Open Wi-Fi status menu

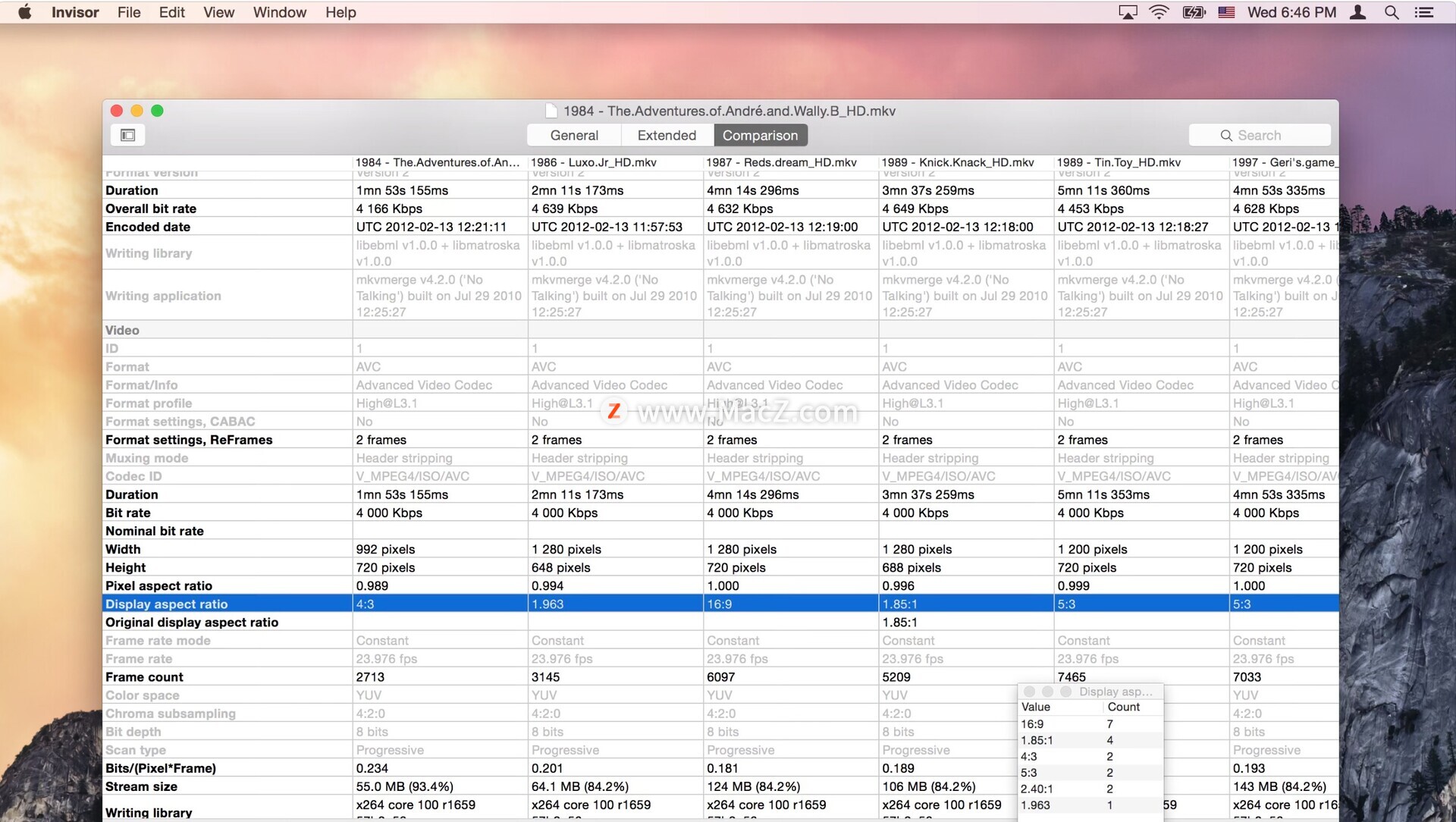(1159, 12)
